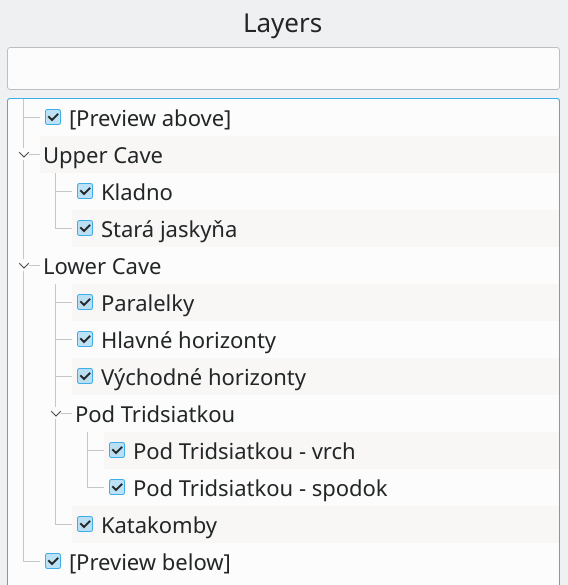Click the Layers filter text field
Viewport: 568px width, 585px height.
(x=284, y=68)
